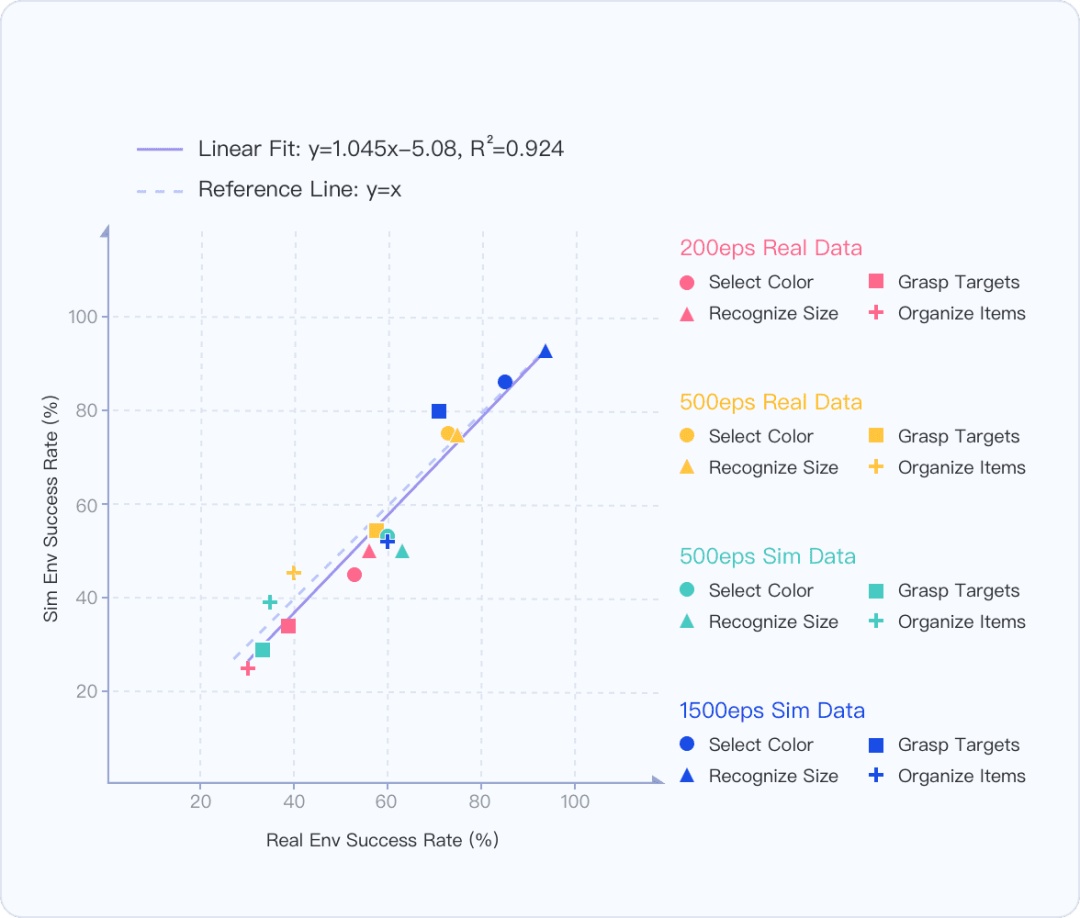Click the Reference Line y=x legend label

[299, 189]
